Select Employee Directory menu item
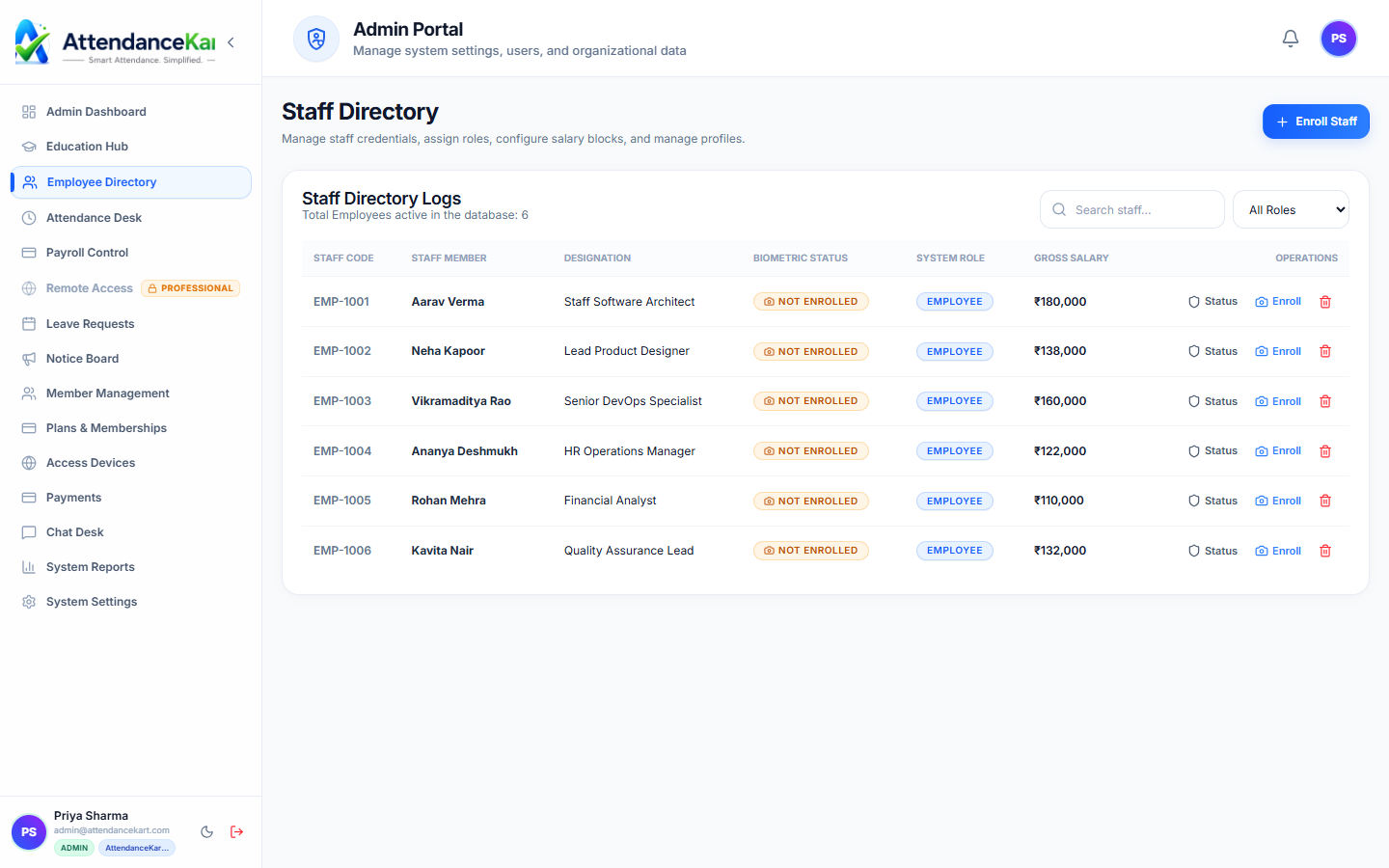1389x868 pixels. [x=131, y=182]
